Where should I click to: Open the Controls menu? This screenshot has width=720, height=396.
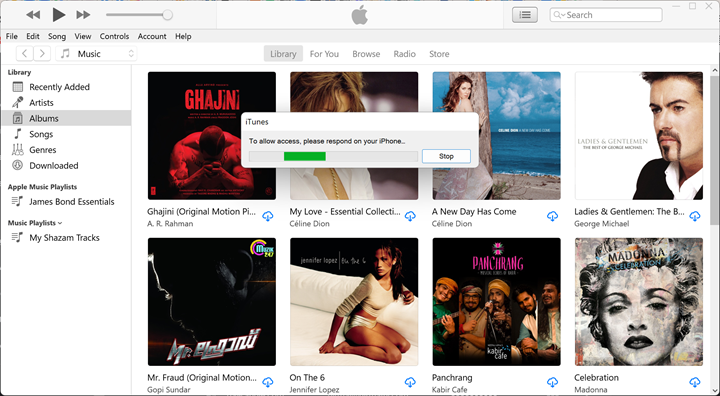[114, 36]
